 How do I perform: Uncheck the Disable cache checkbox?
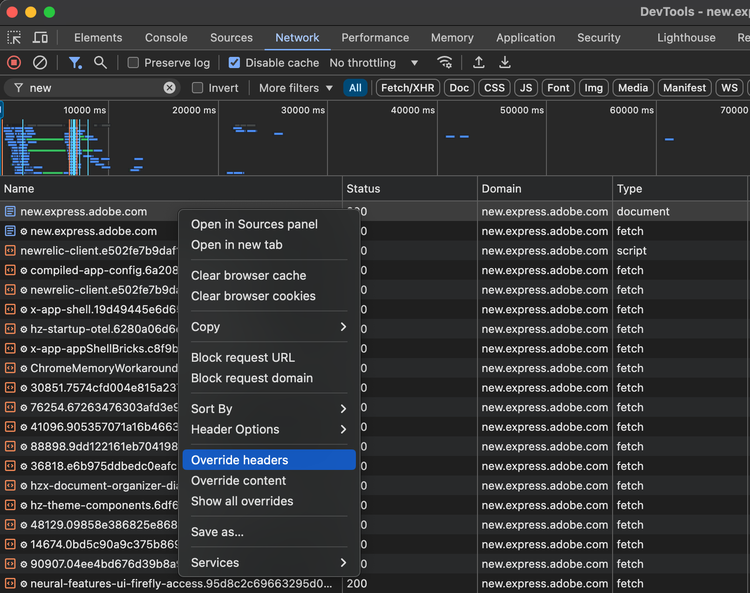(x=234, y=63)
